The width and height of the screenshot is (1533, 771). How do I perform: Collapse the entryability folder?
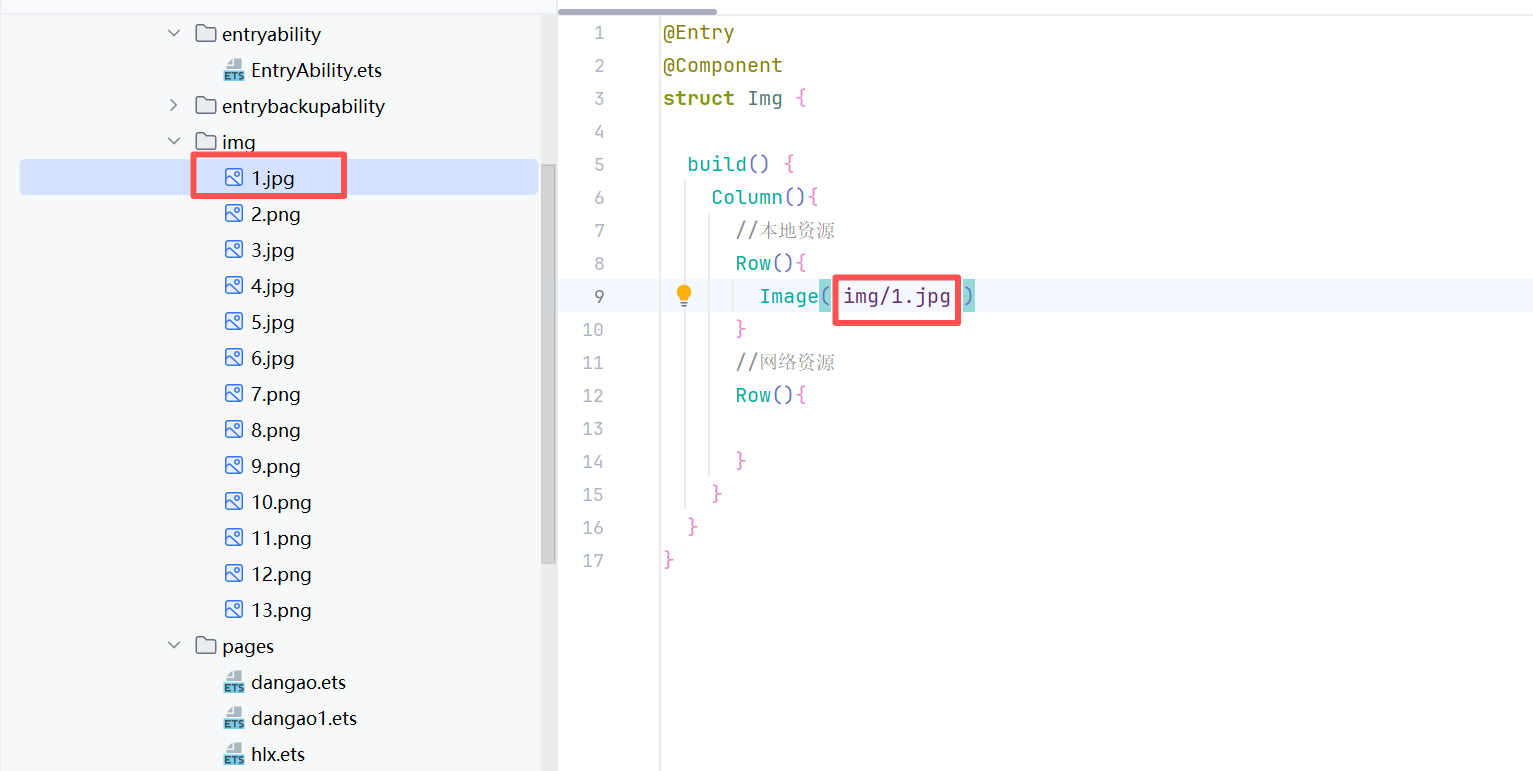click(174, 33)
